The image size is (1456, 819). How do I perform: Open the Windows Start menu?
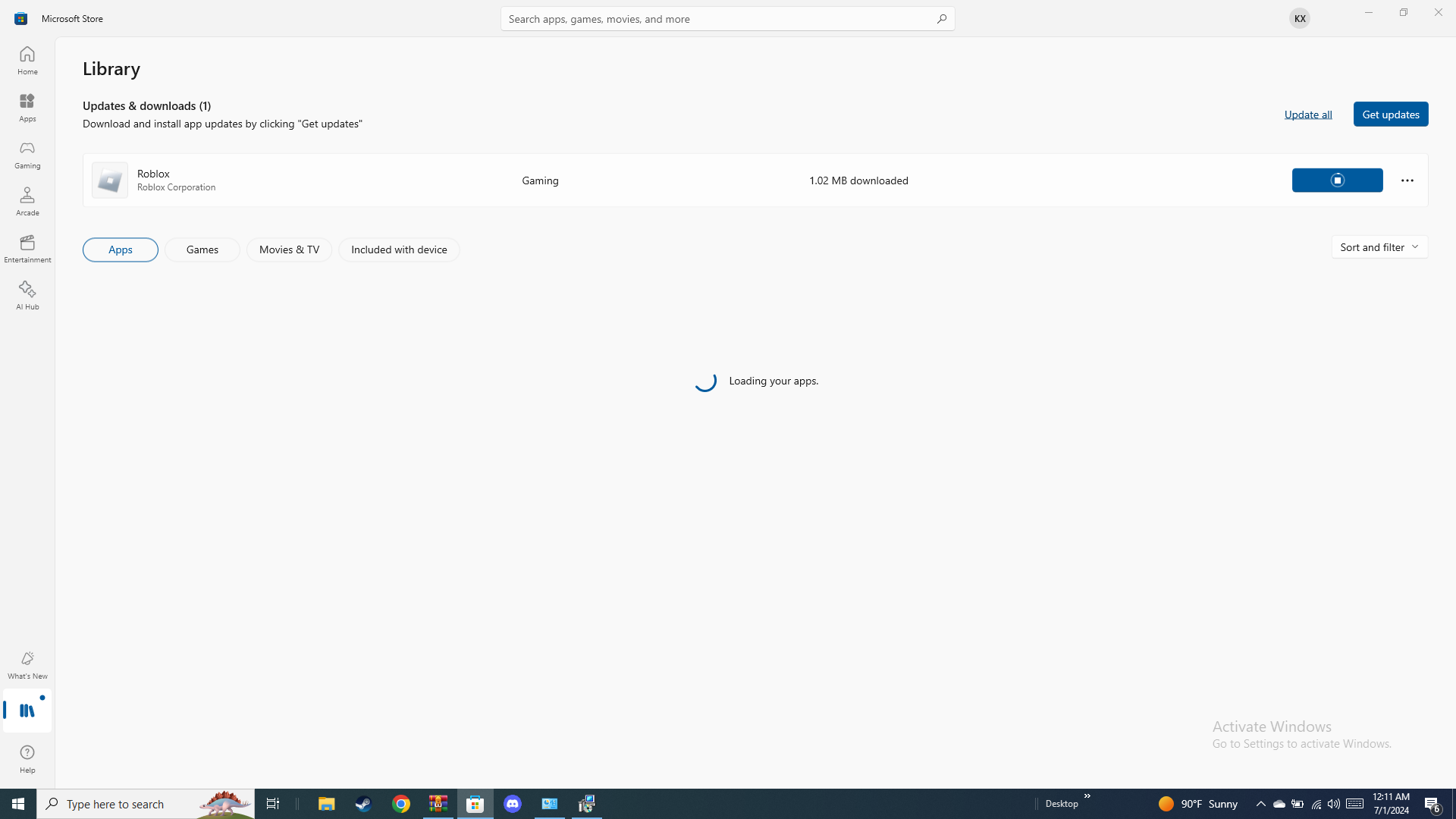(18, 804)
